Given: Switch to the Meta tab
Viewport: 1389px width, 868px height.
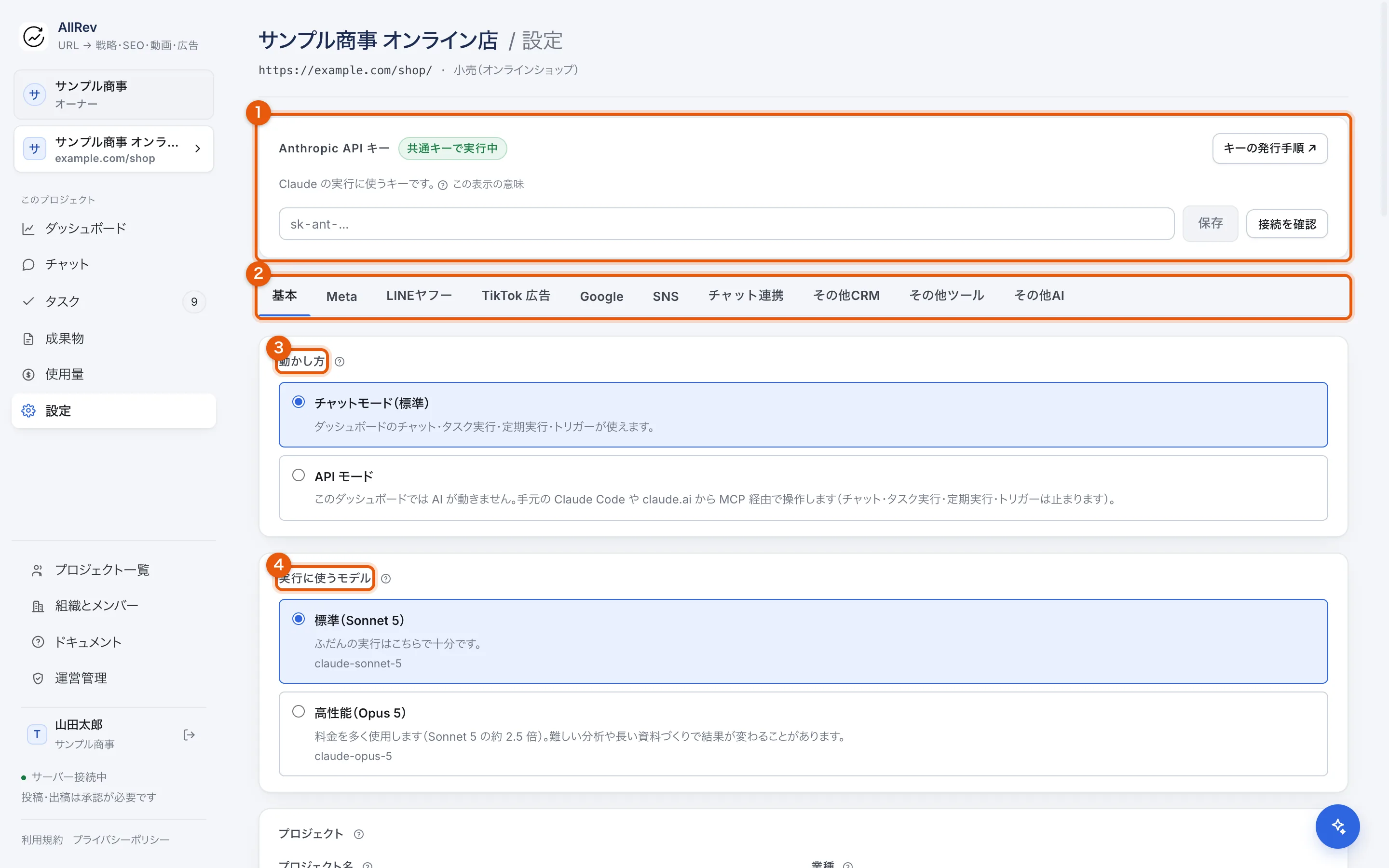Looking at the screenshot, I should pos(341,296).
